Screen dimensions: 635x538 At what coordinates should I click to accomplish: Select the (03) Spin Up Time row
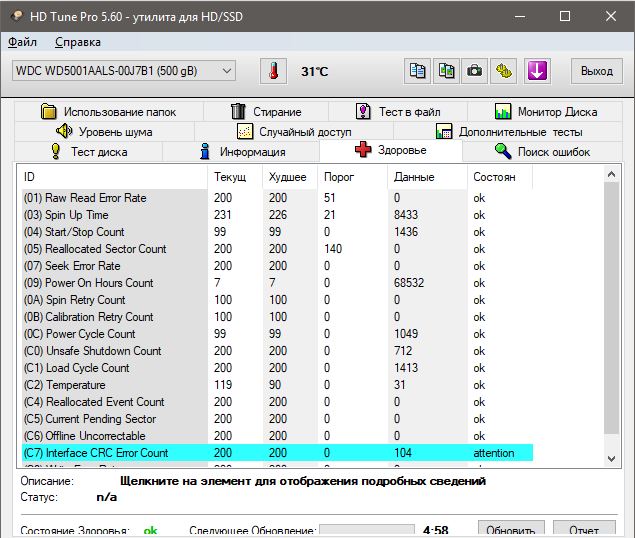(x=277, y=215)
